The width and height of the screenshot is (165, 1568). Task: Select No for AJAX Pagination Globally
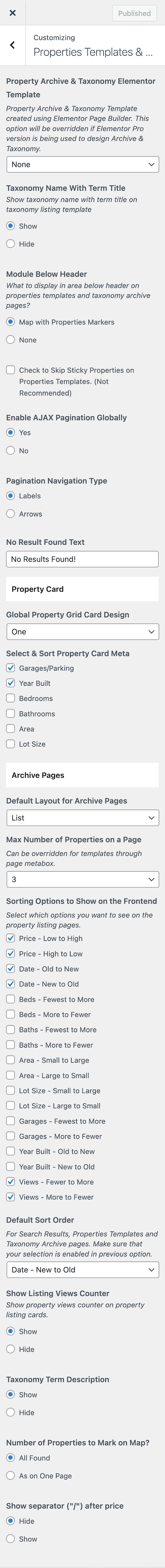tap(10, 451)
